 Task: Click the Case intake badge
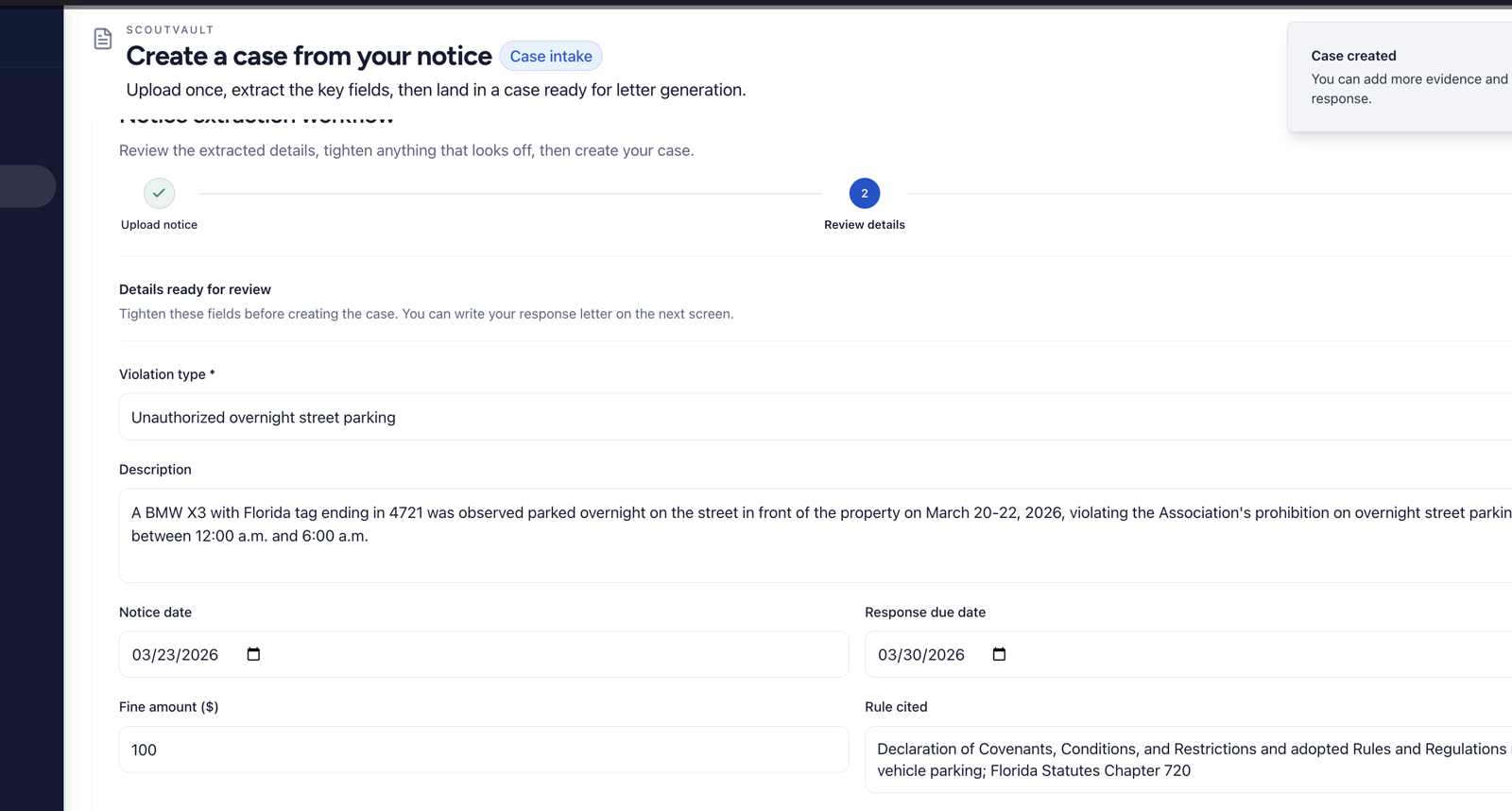(x=551, y=56)
